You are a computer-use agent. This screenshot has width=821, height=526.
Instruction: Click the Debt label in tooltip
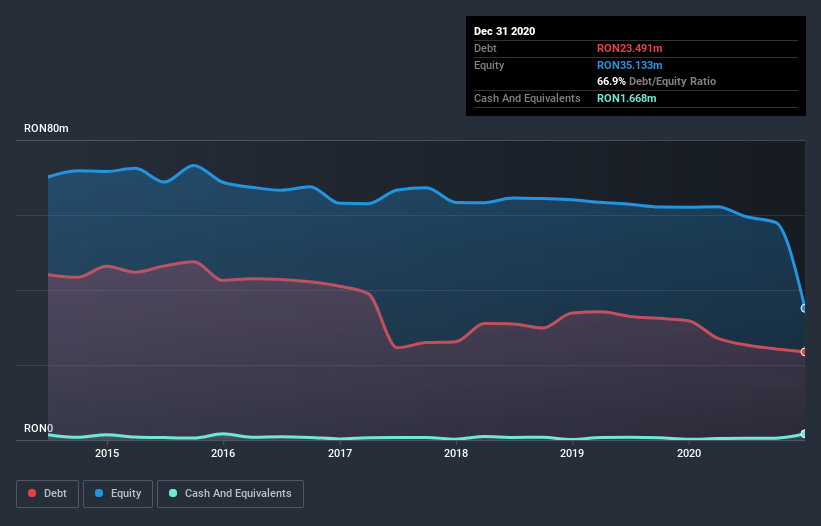pos(485,48)
